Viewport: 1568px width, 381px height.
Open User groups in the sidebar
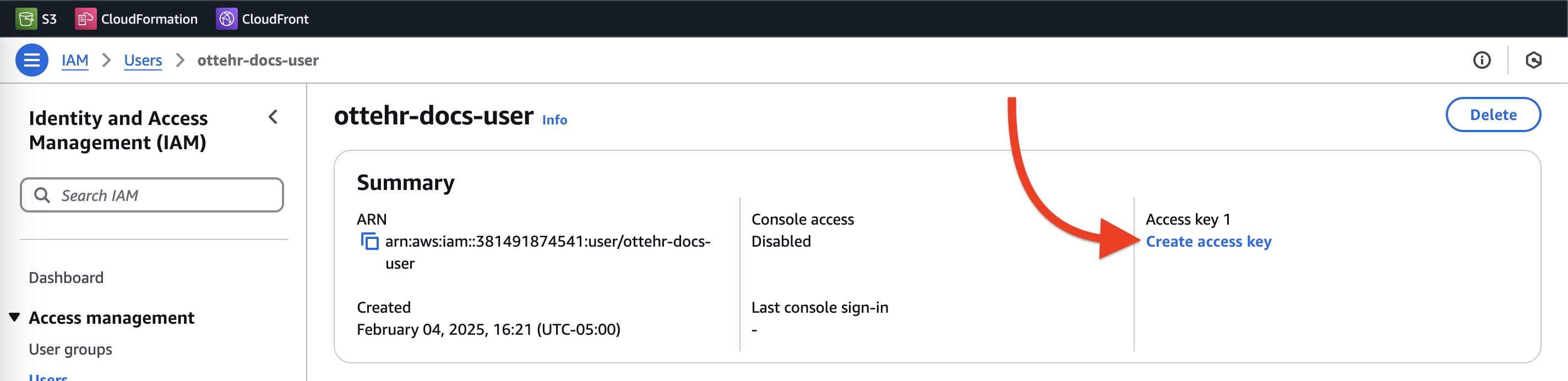[x=70, y=349]
